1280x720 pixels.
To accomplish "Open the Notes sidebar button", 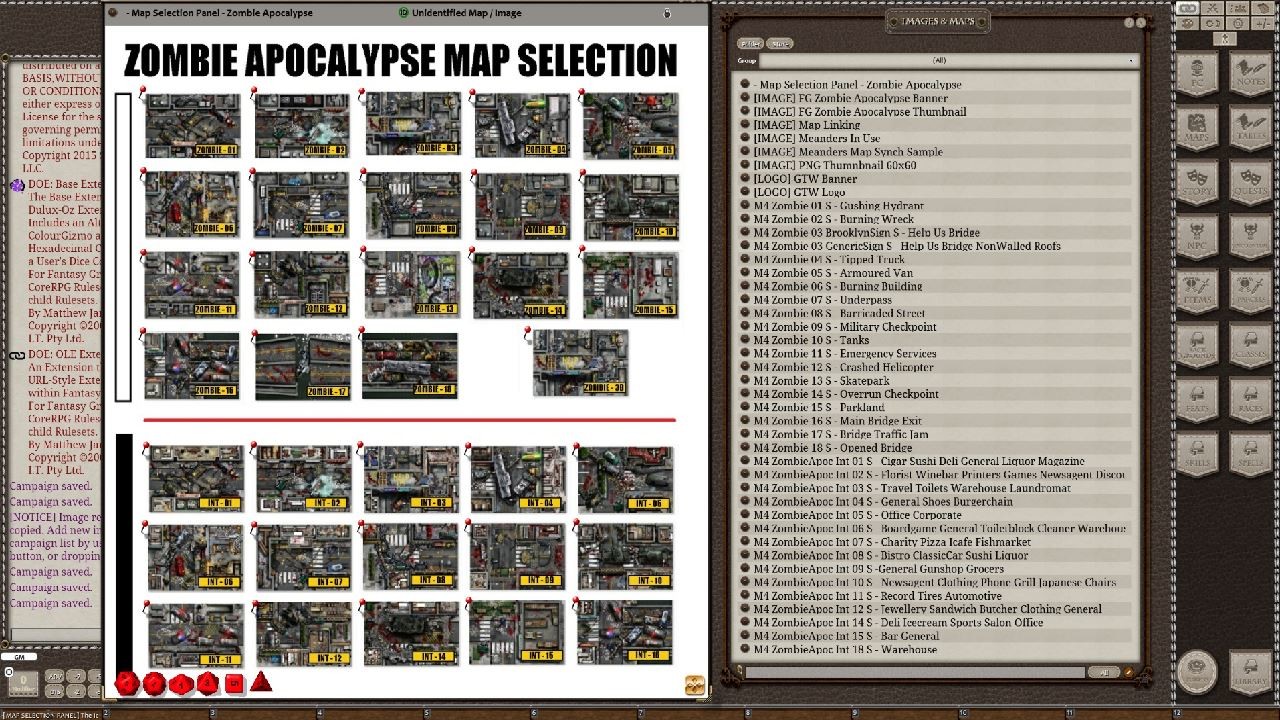I will point(1250,74).
